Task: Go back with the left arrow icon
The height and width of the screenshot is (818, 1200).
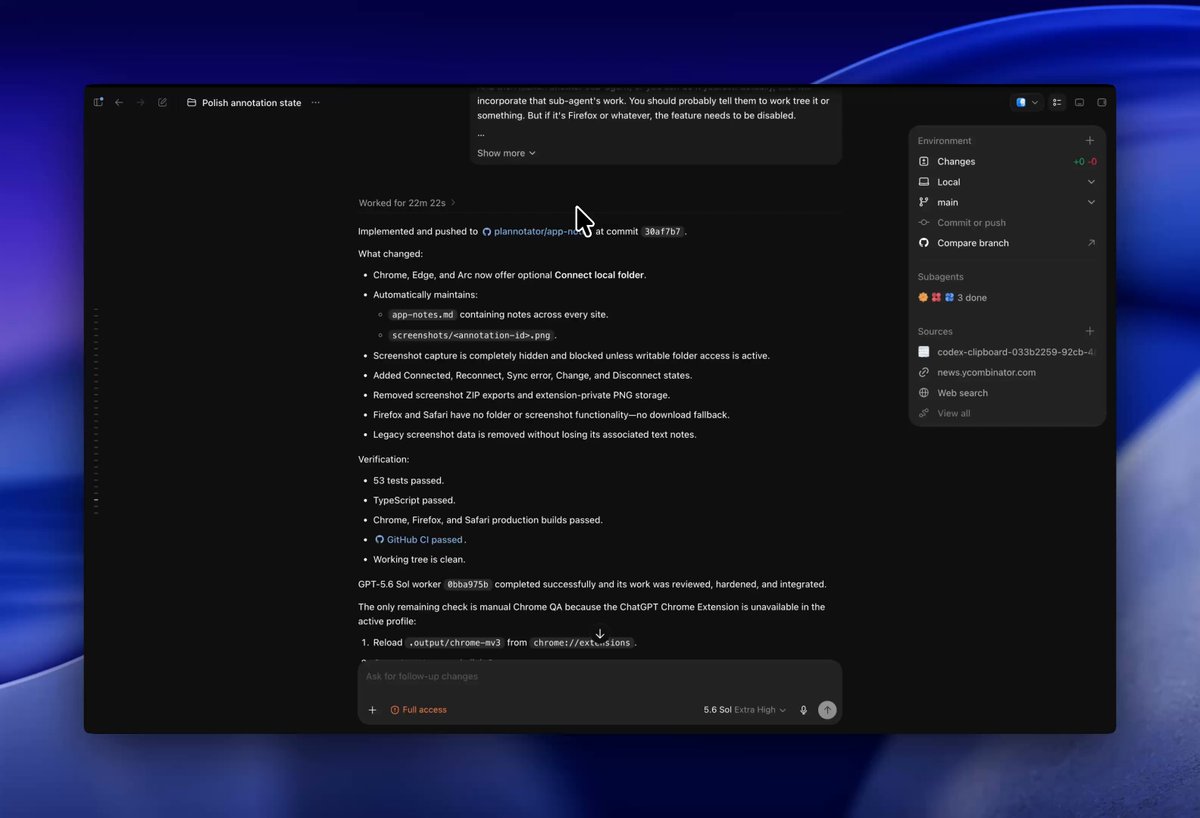Action: pos(119,102)
